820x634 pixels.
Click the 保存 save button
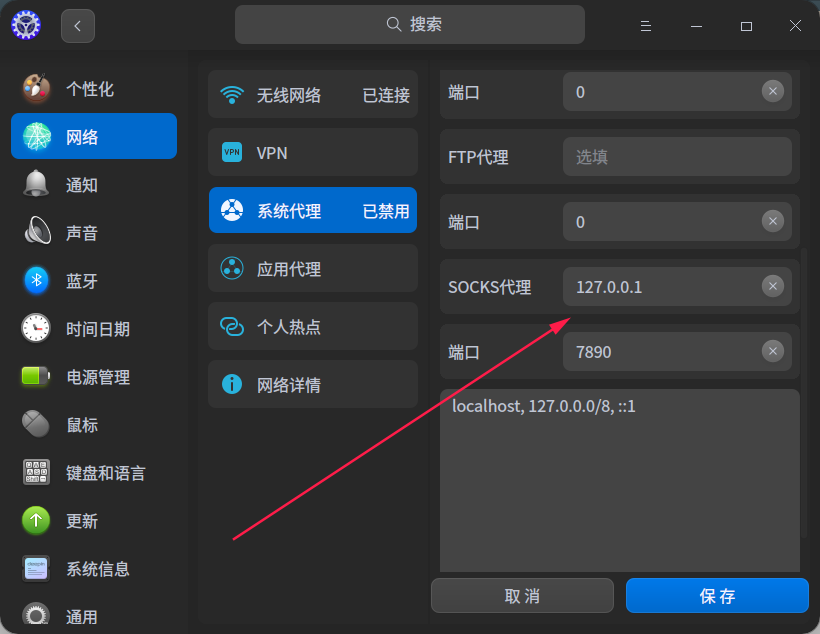pyautogui.click(x=717, y=595)
